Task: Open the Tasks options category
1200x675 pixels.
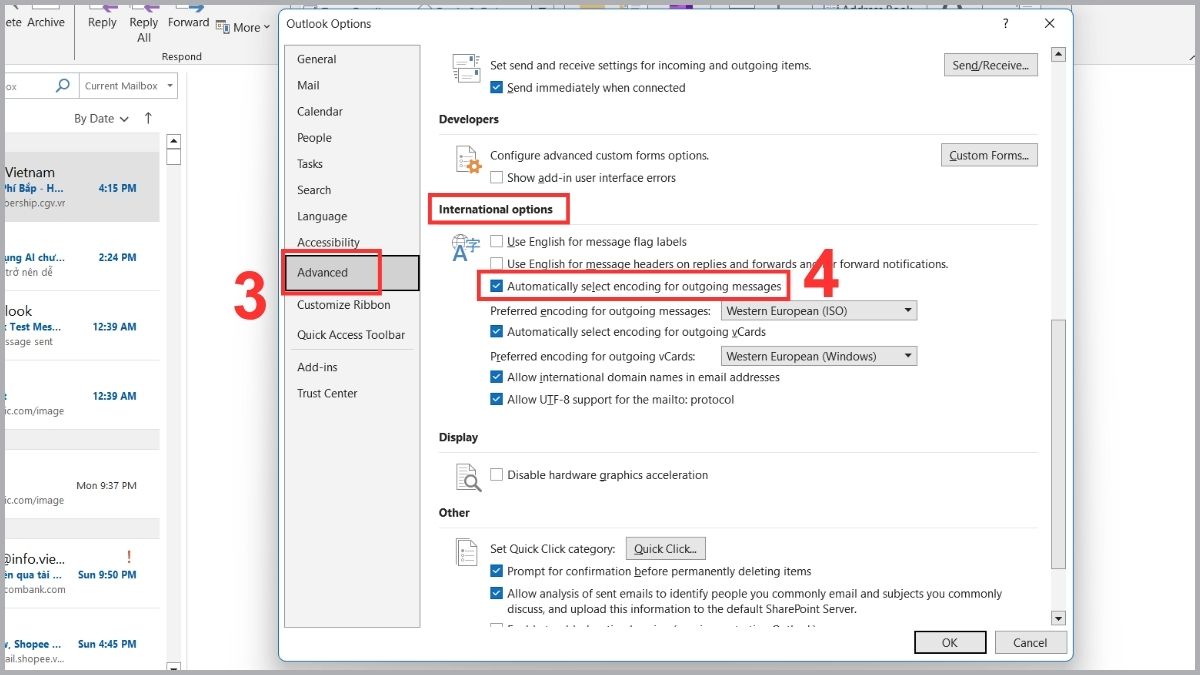Action: (x=310, y=164)
